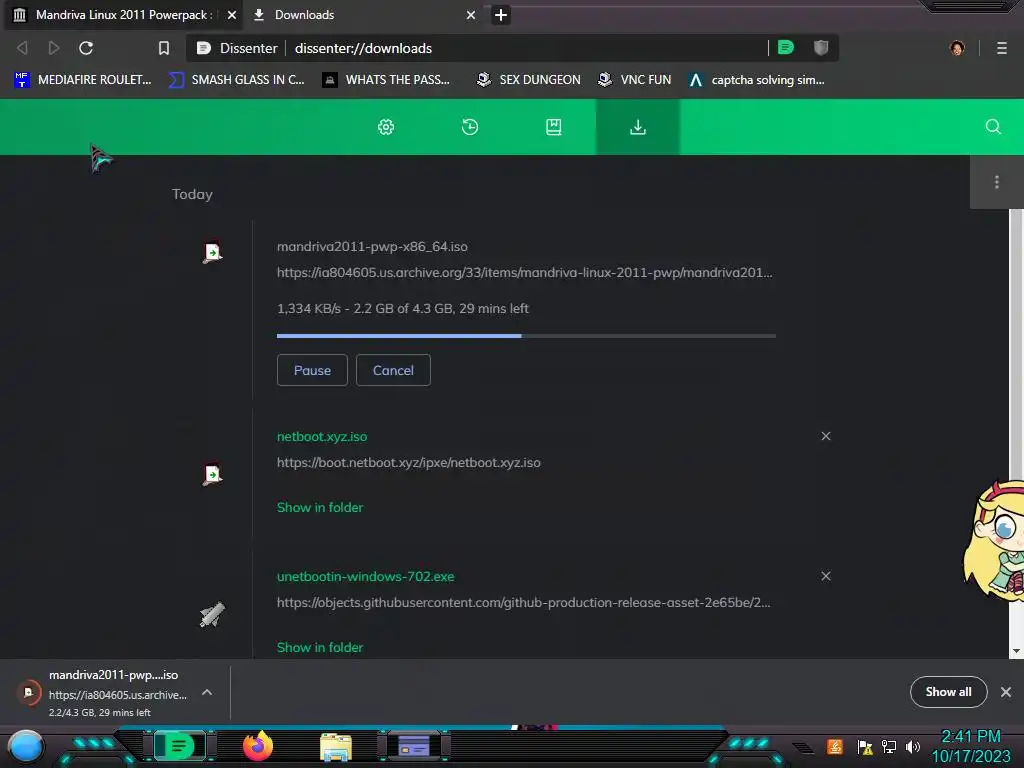
Task: Open VNC FUN bookmark
Action: tap(635, 80)
